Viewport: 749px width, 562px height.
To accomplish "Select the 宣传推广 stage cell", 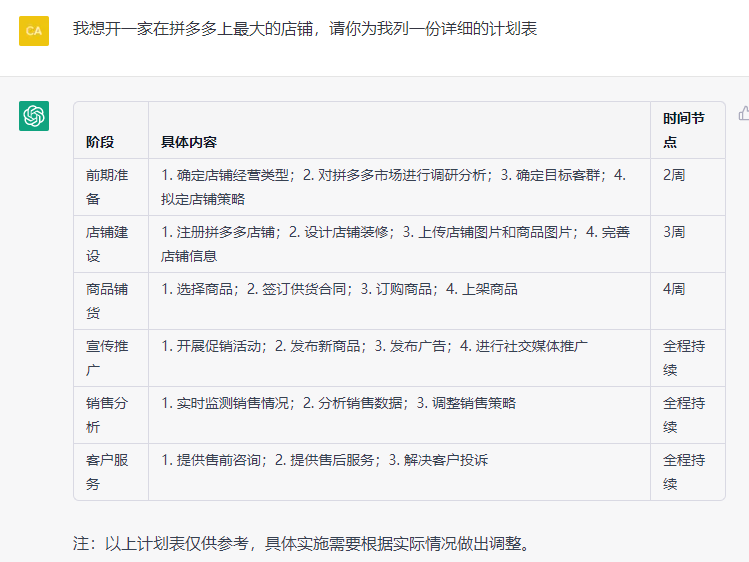I will tap(111, 358).
